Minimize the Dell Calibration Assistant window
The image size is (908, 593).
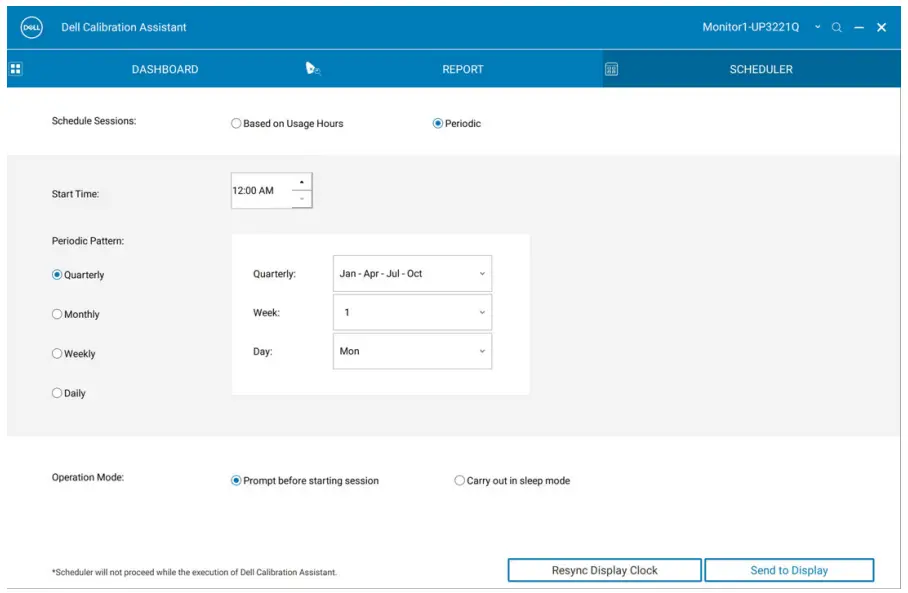pos(859,27)
